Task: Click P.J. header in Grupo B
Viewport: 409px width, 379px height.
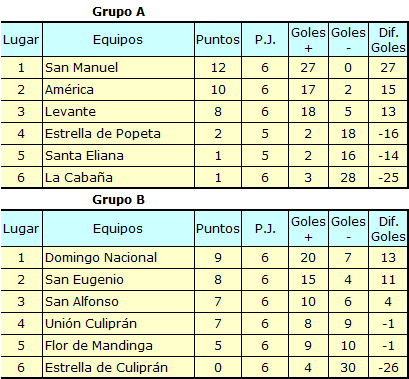Action: pyautogui.click(x=265, y=229)
